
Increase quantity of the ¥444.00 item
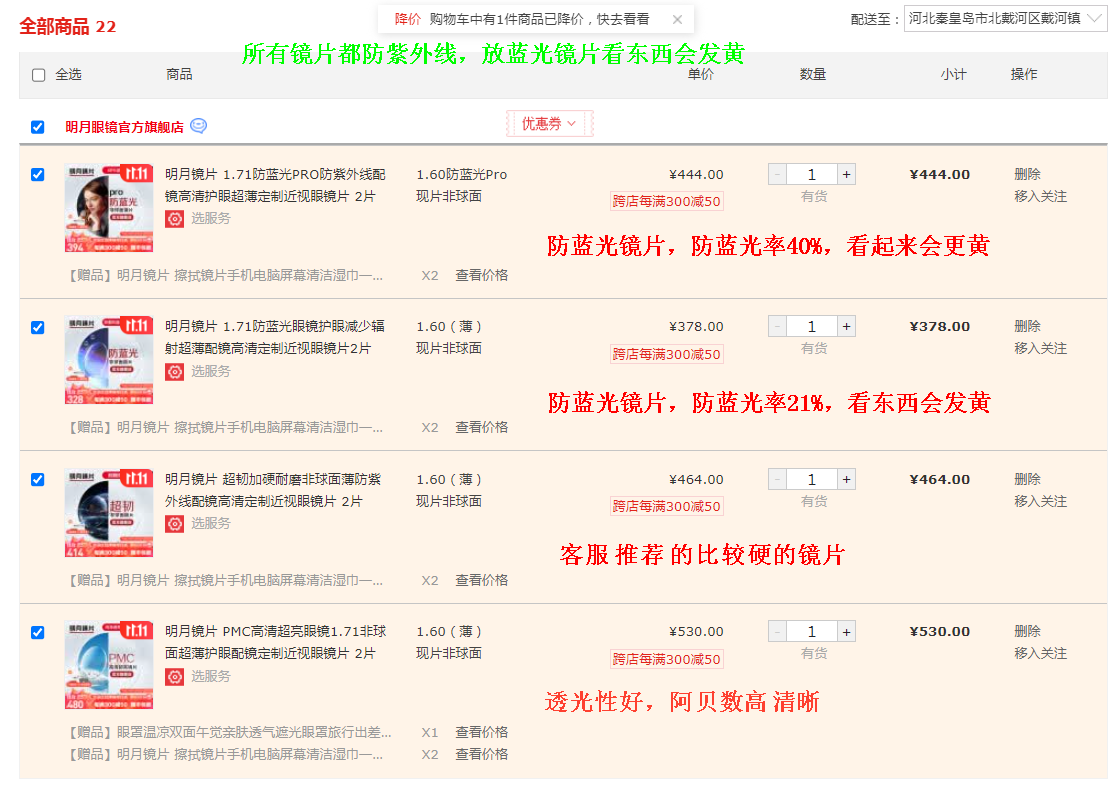pyautogui.click(x=846, y=175)
